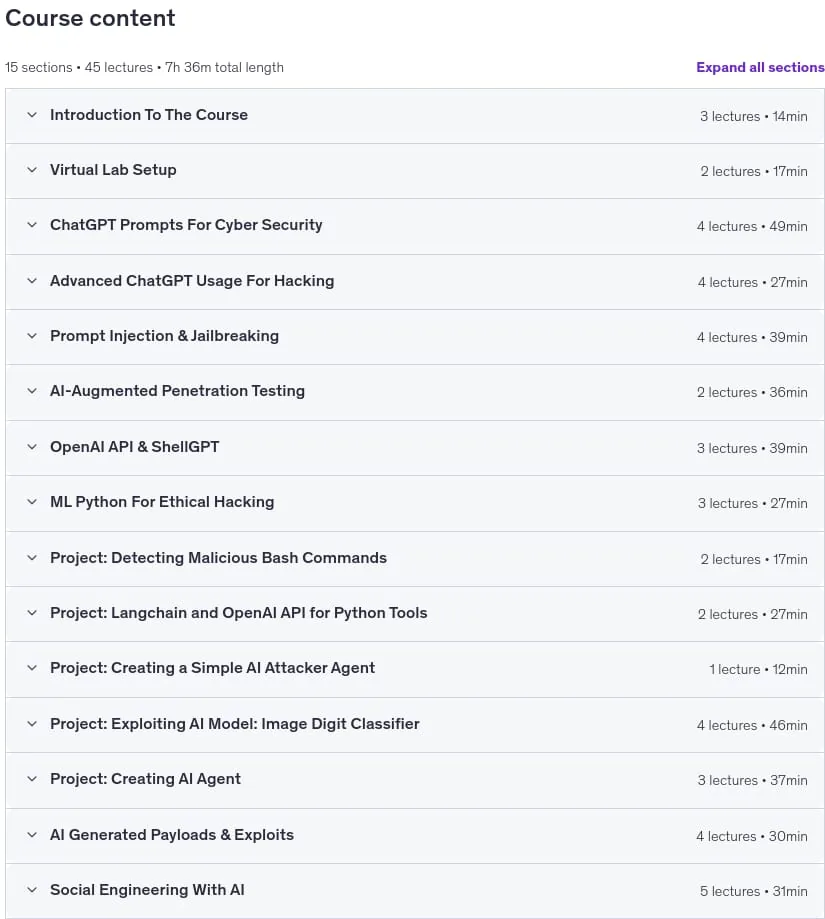Expand Project: Creating a Simple AI Attacker Agent chevron

tap(32, 668)
